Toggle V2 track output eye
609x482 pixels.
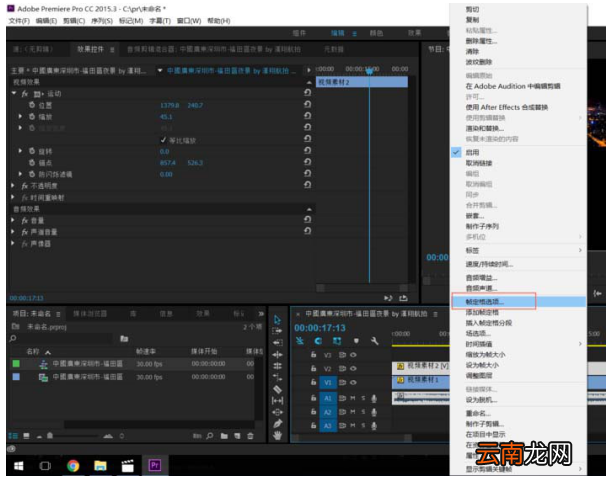[353, 368]
